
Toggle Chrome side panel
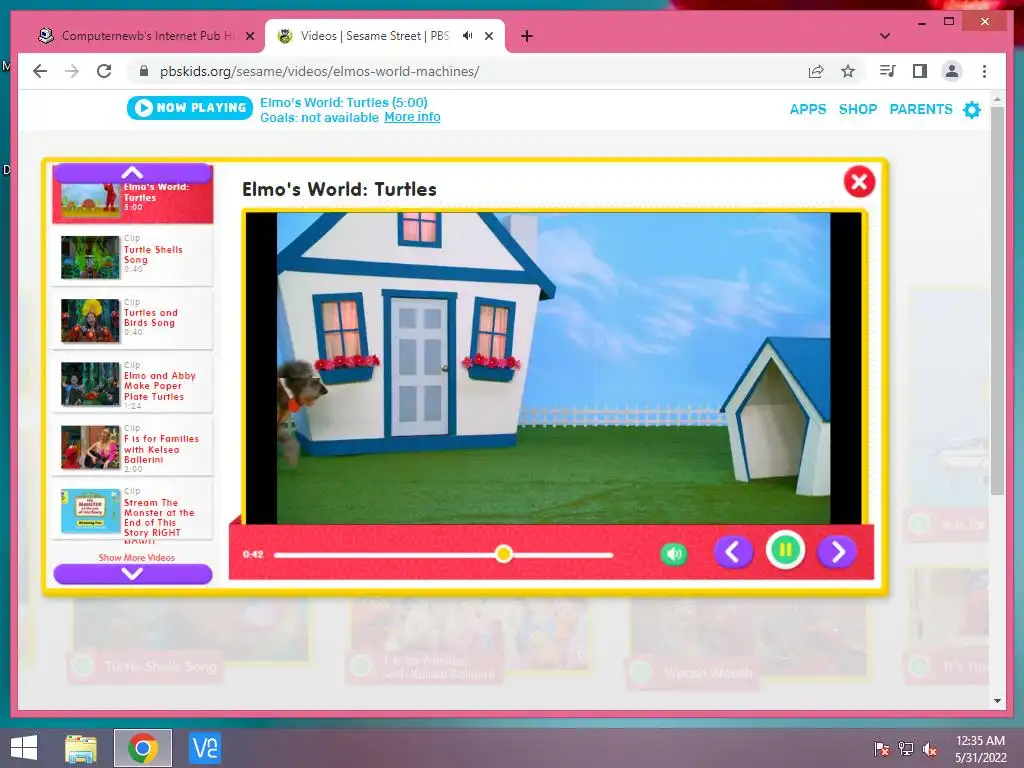pos(920,71)
